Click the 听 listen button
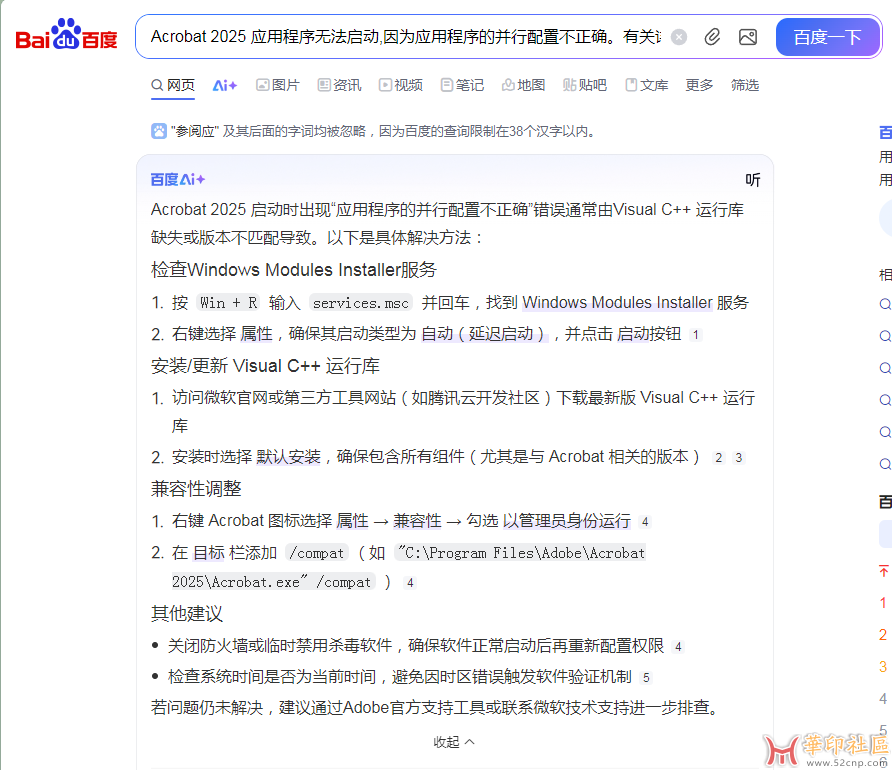The width and height of the screenshot is (892, 770). point(753,180)
